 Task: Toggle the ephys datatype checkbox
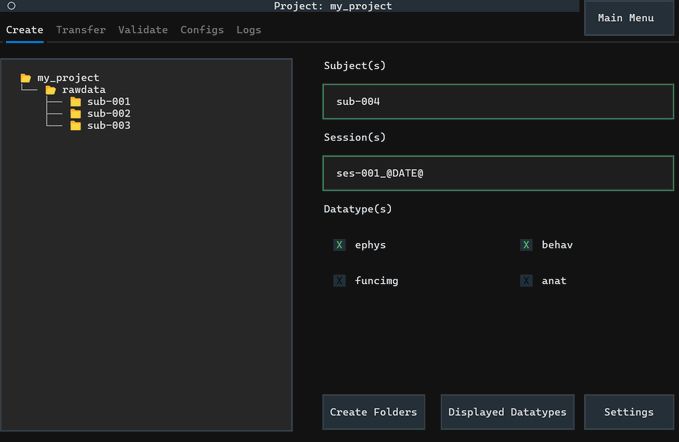point(339,245)
